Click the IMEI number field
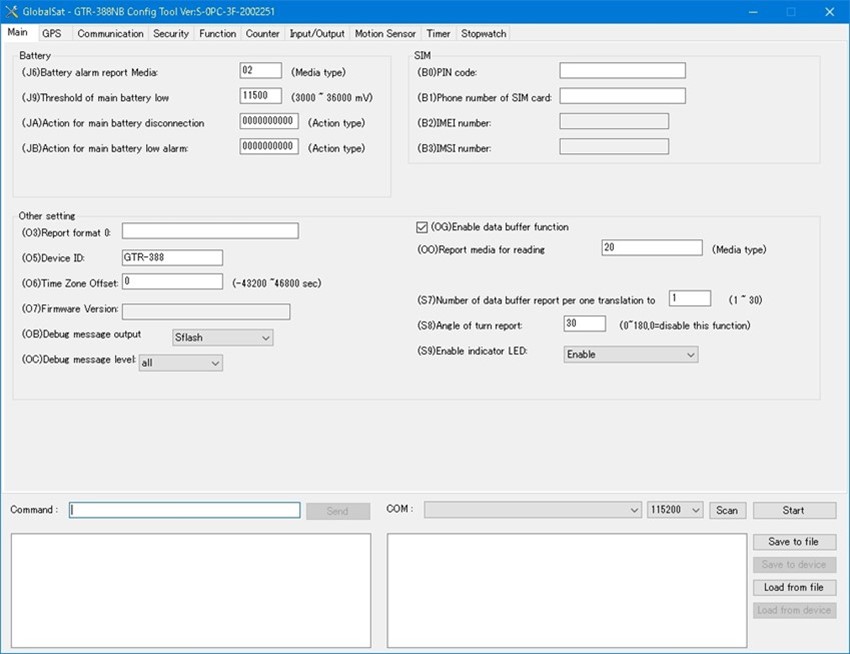 614,121
